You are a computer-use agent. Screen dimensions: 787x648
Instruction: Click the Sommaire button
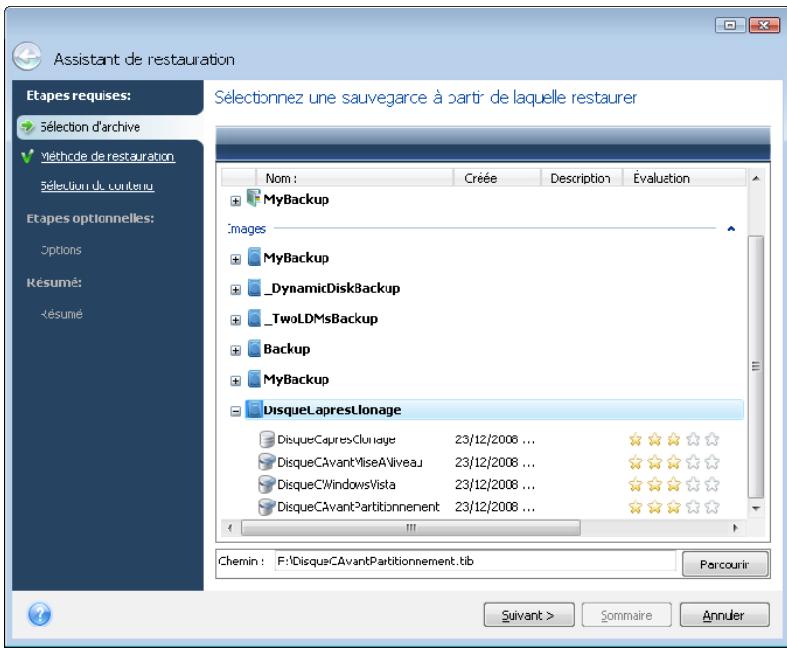(x=626, y=615)
